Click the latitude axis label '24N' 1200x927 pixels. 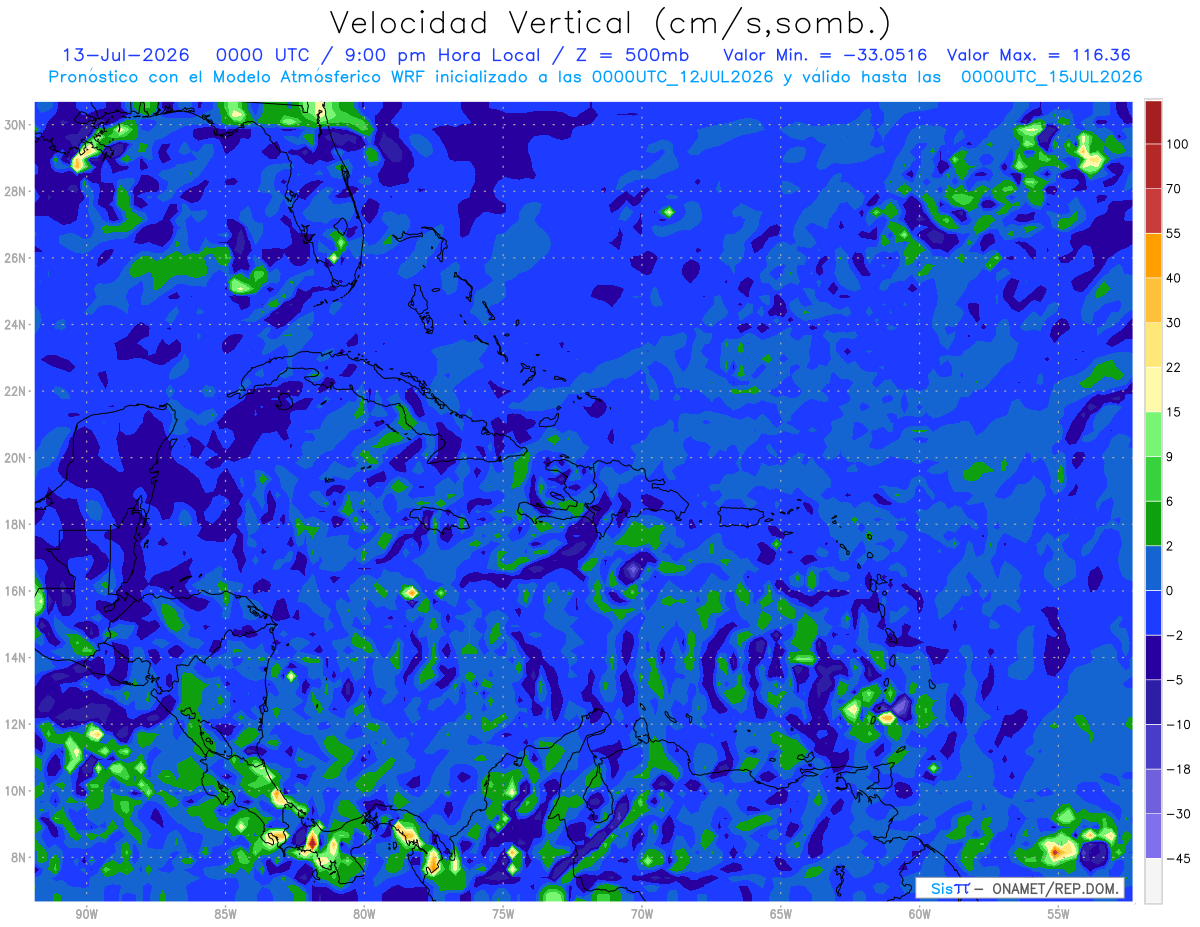point(16,325)
